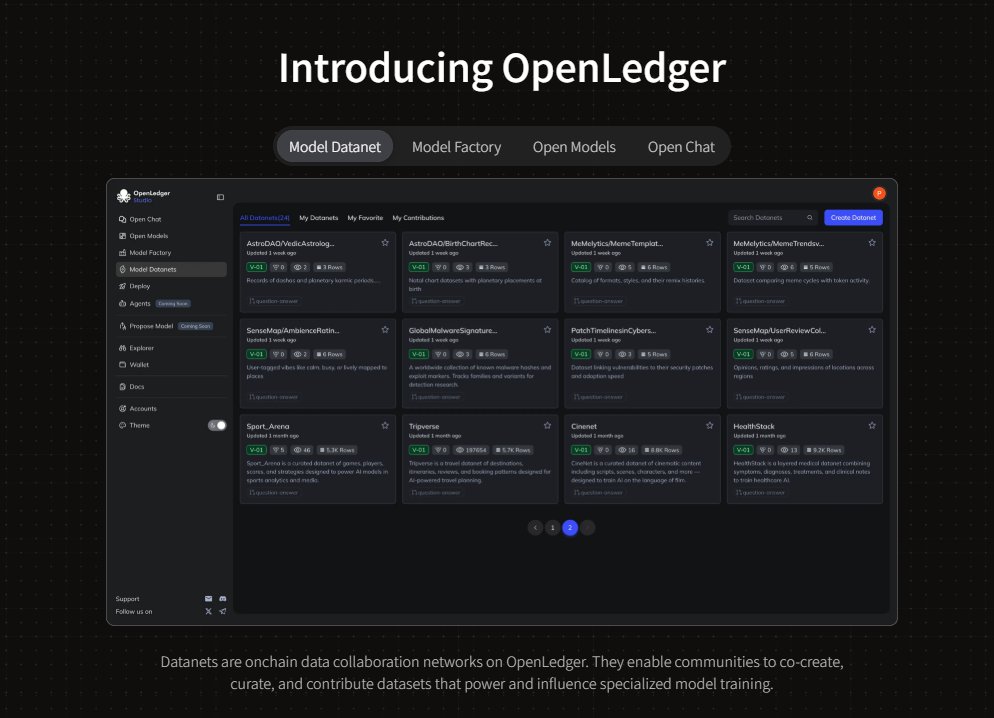Image resolution: width=994 pixels, height=718 pixels.
Task: Click the Support email icon
Action: pos(209,598)
